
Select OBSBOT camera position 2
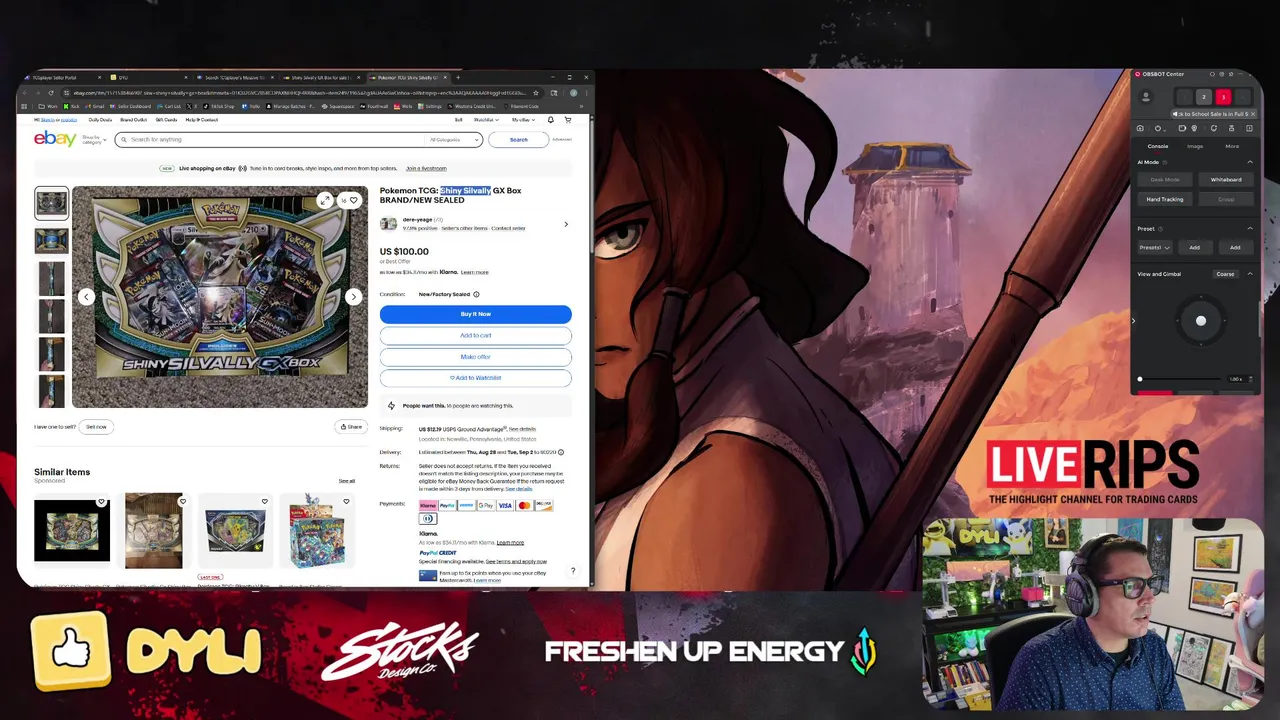[1204, 97]
